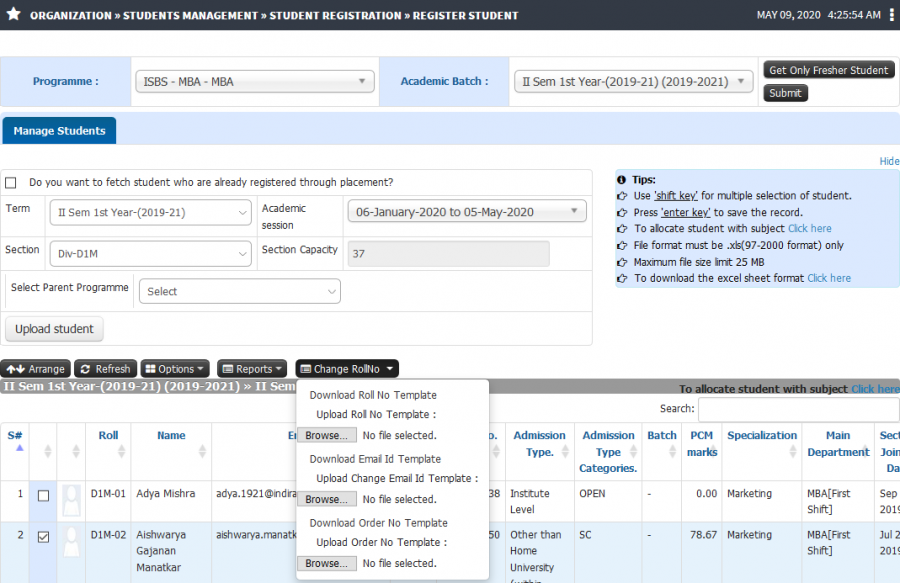The height and width of the screenshot is (583, 900).
Task: Click the Institute Level admission type cell
Action: click(x=530, y=502)
